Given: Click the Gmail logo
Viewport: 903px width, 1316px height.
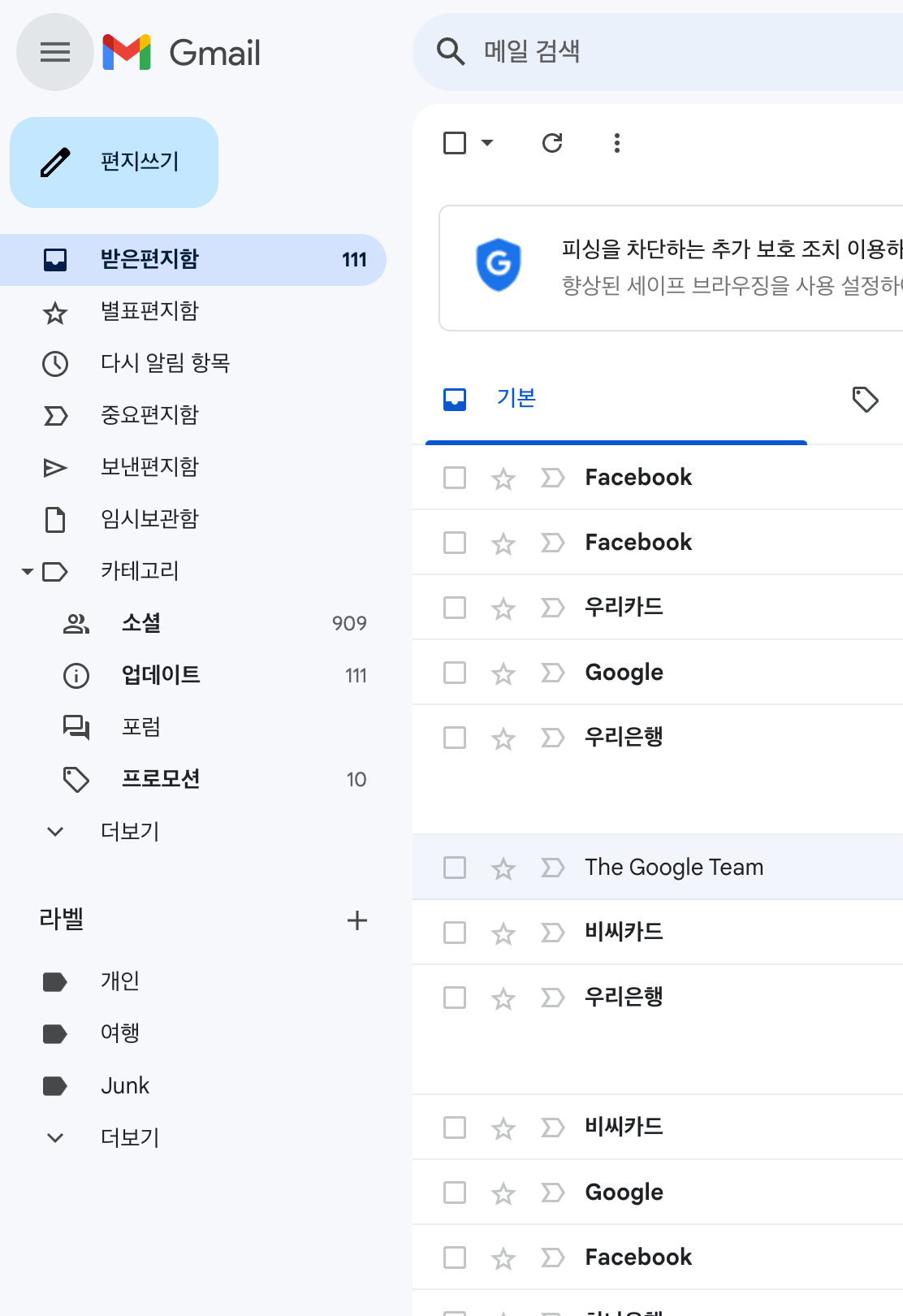Looking at the screenshot, I should [182, 53].
